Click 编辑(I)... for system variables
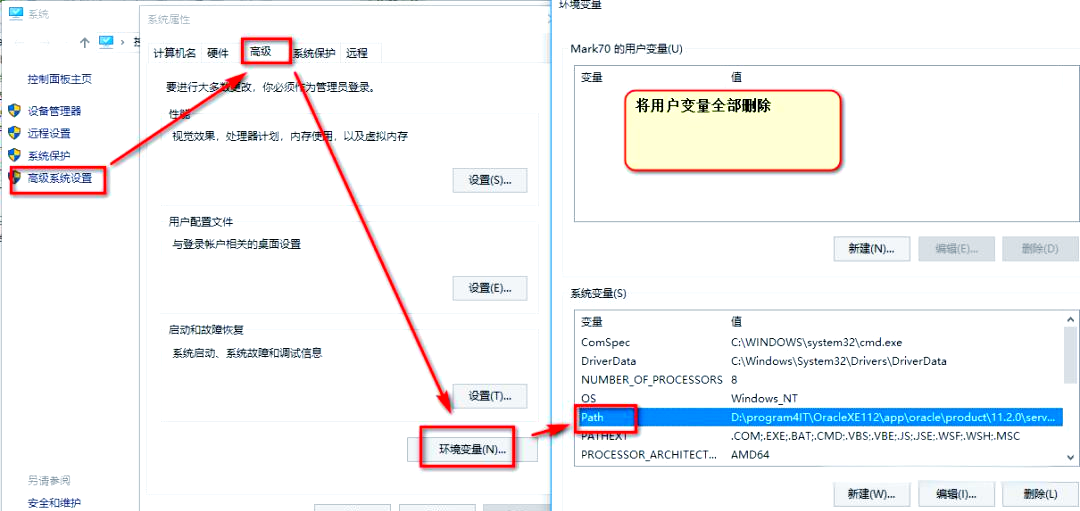 957,494
